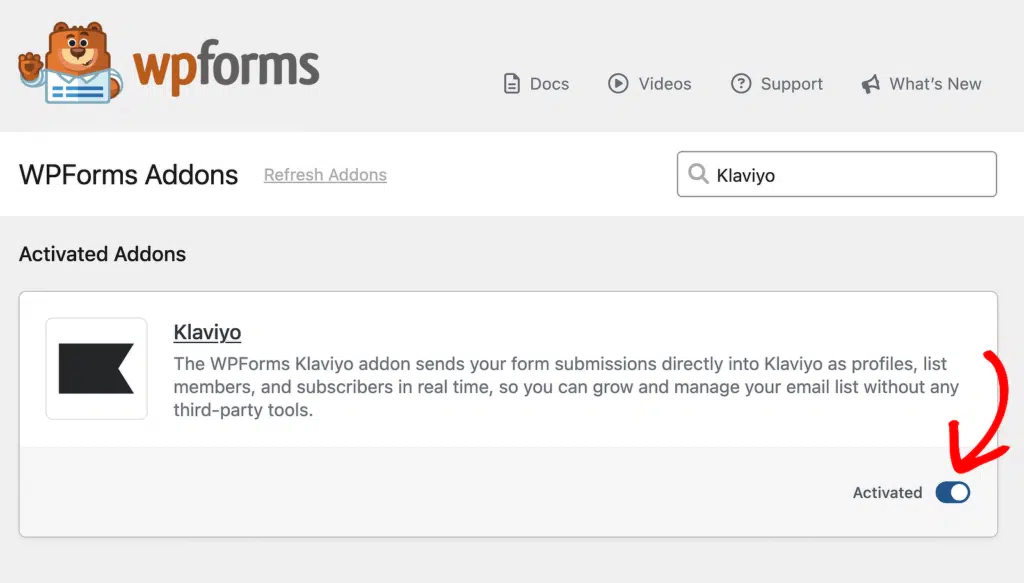Click the Klaviyo addon description text
This screenshot has height=583, width=1024.
tap(566, 386)
